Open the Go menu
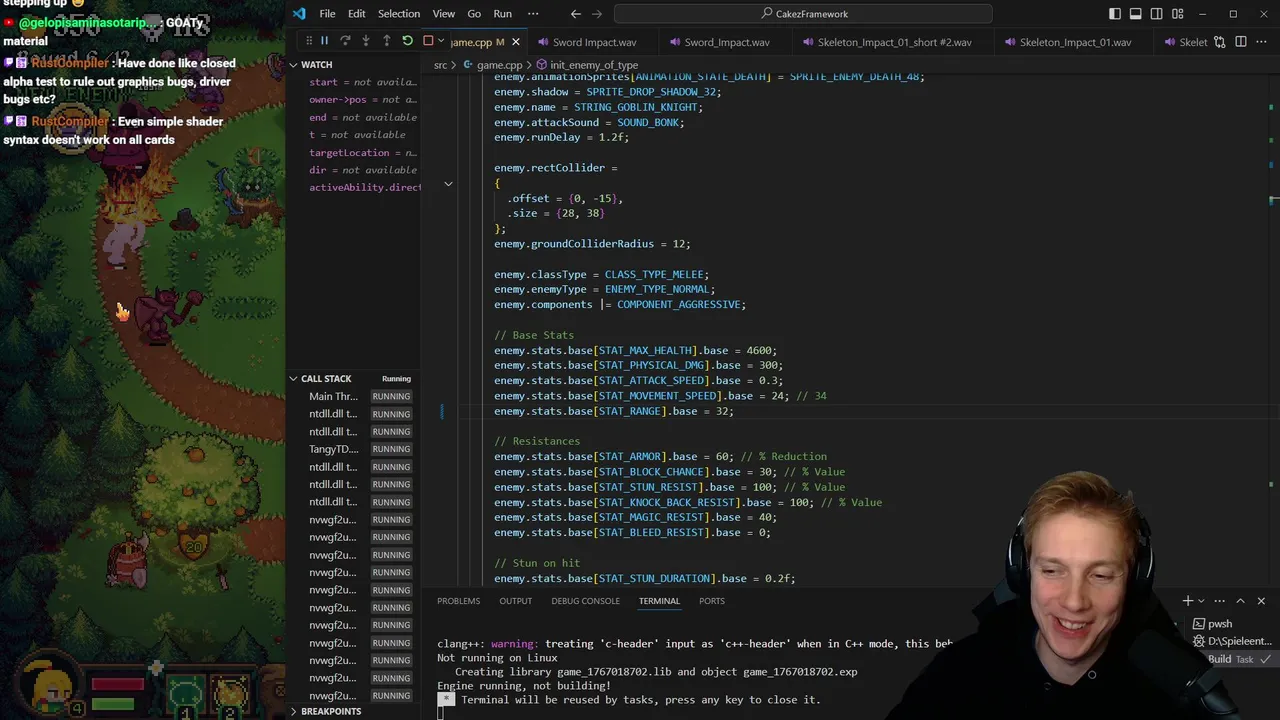 click(474, 14)
